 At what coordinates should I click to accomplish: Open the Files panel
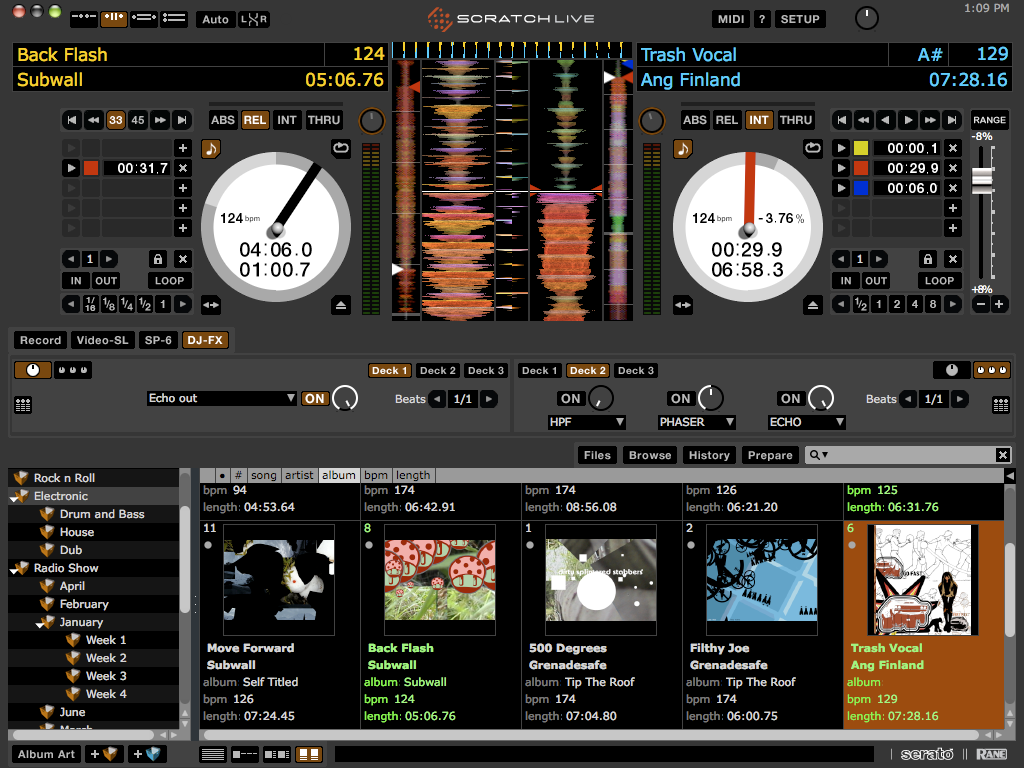pyautogui.click(x=598, y=455)
